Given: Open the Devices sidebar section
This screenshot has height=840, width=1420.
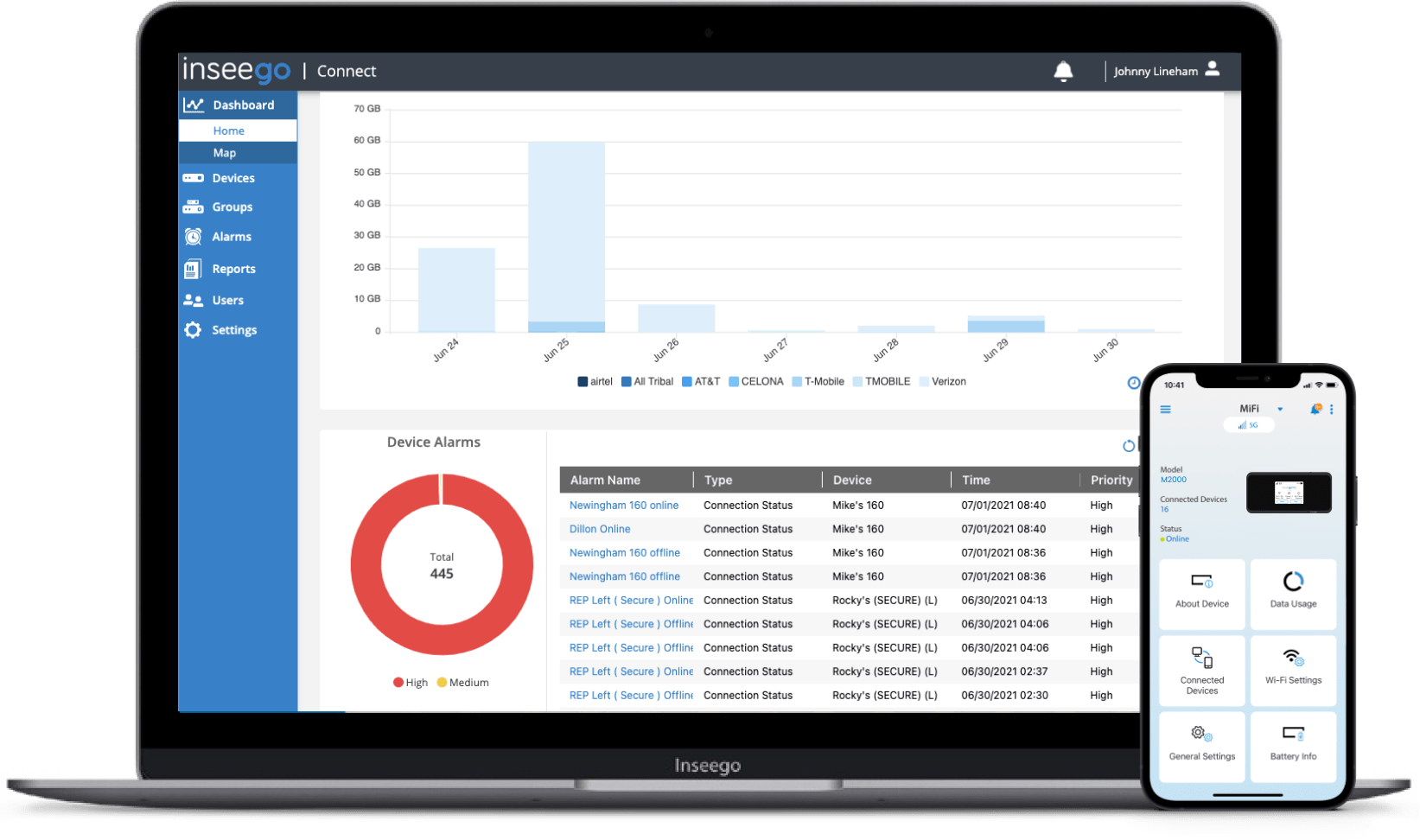Looking at the screenshot, I should coord(232,178).
